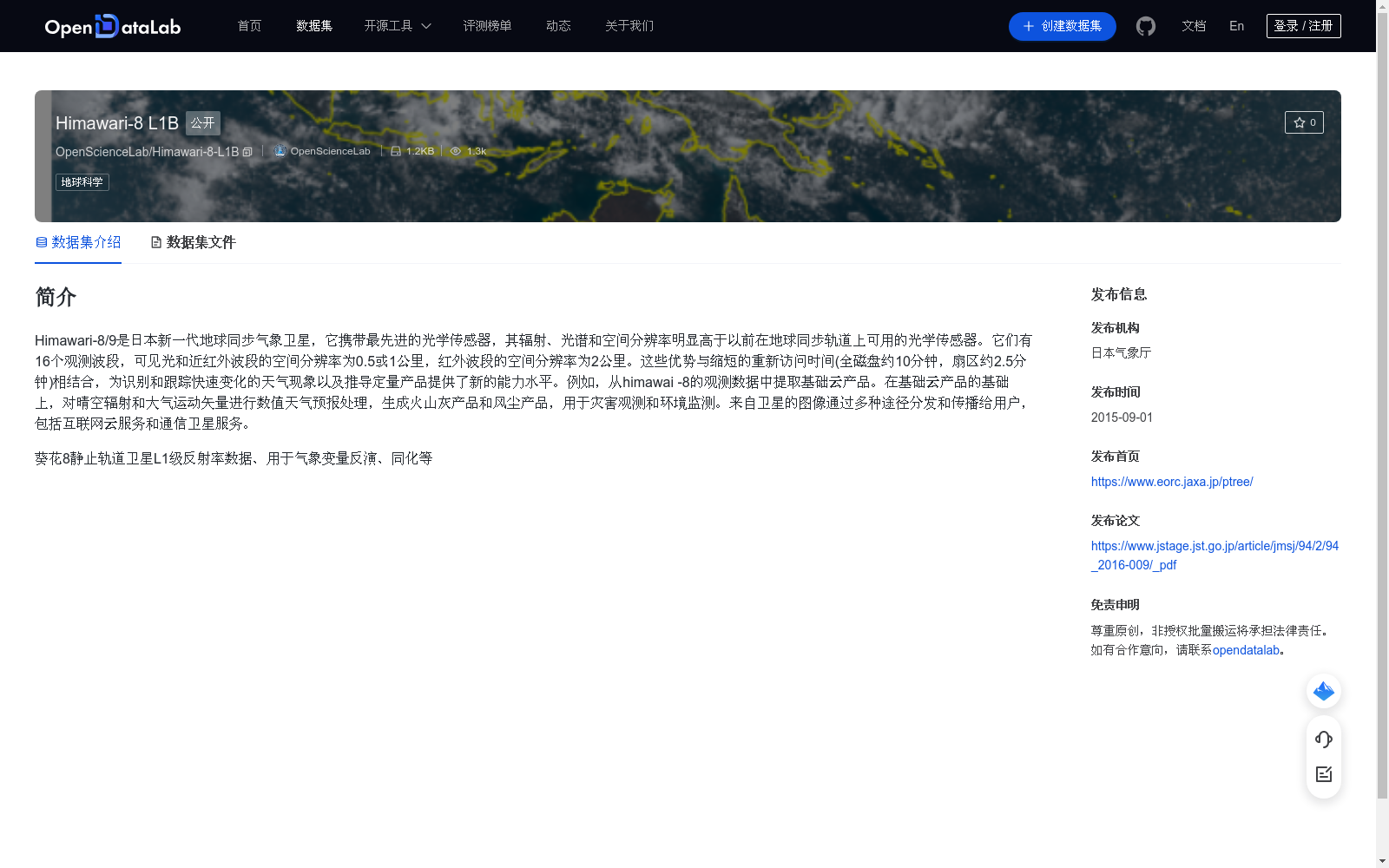This screenshot has height=868, width=1389.
Task: Switch language to En
Action: coord(1237,26)
